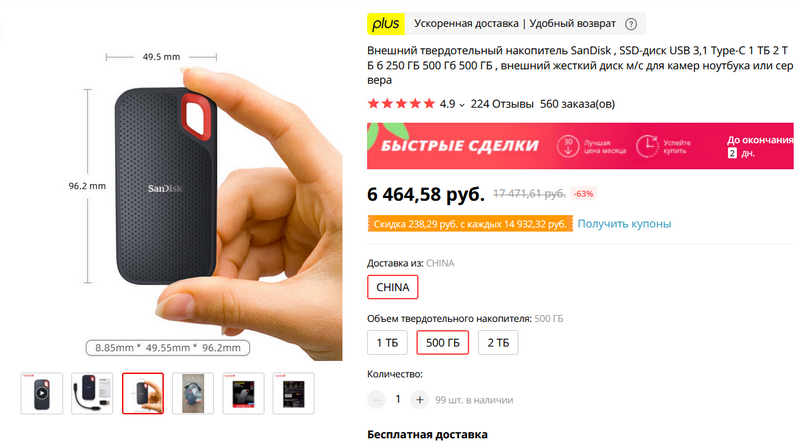View the red-and-black packaging box thumbnail

coord(243,393)
